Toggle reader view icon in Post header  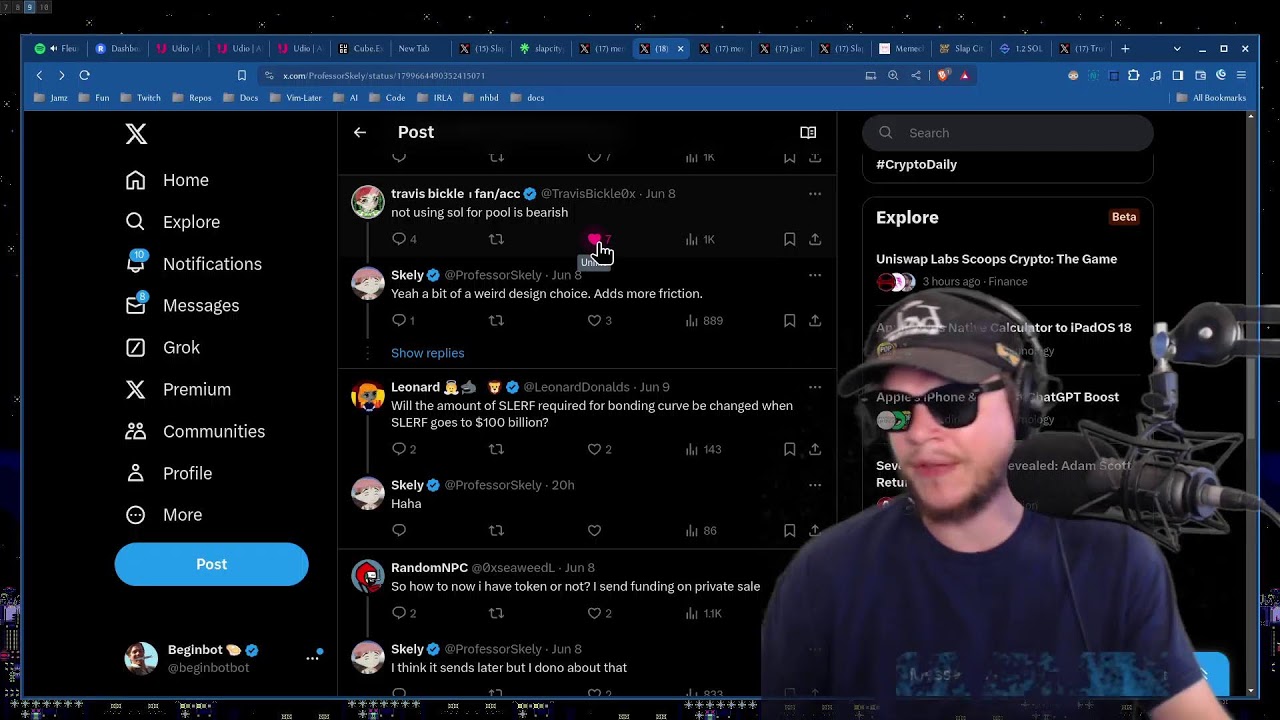[x=808, y=132]
